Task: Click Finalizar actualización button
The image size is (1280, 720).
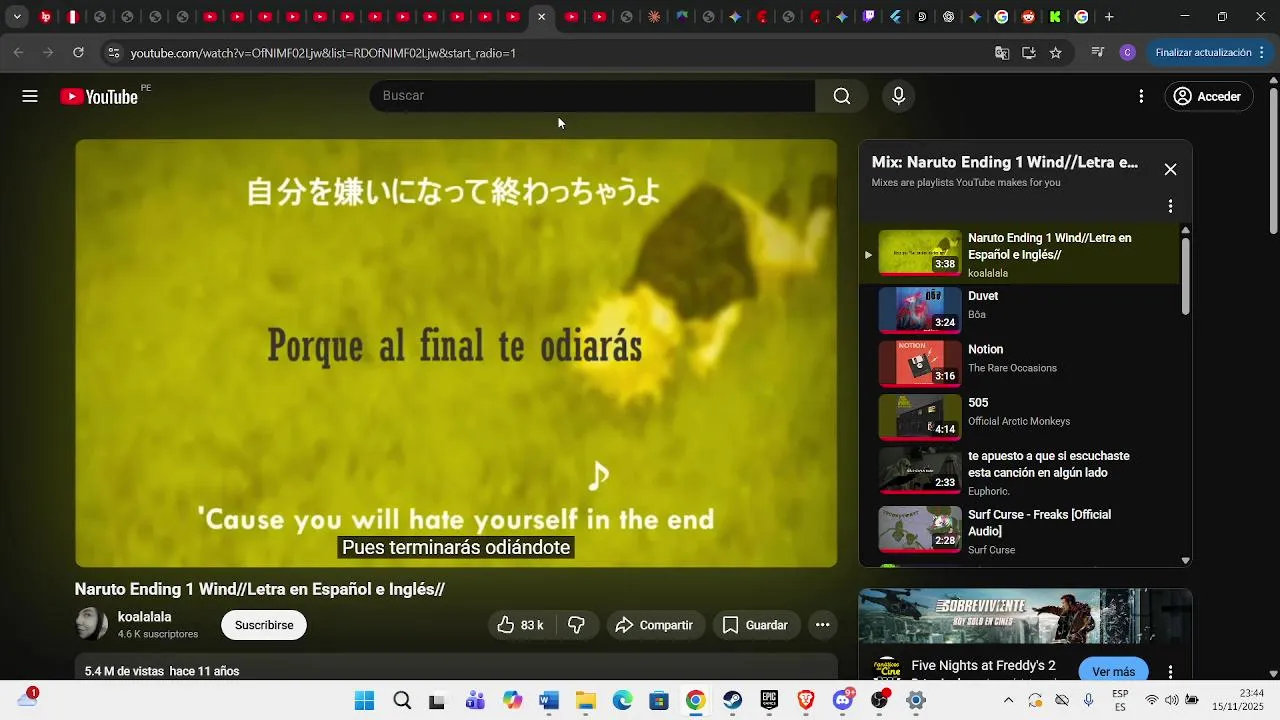Action: tap(1210, 53)
